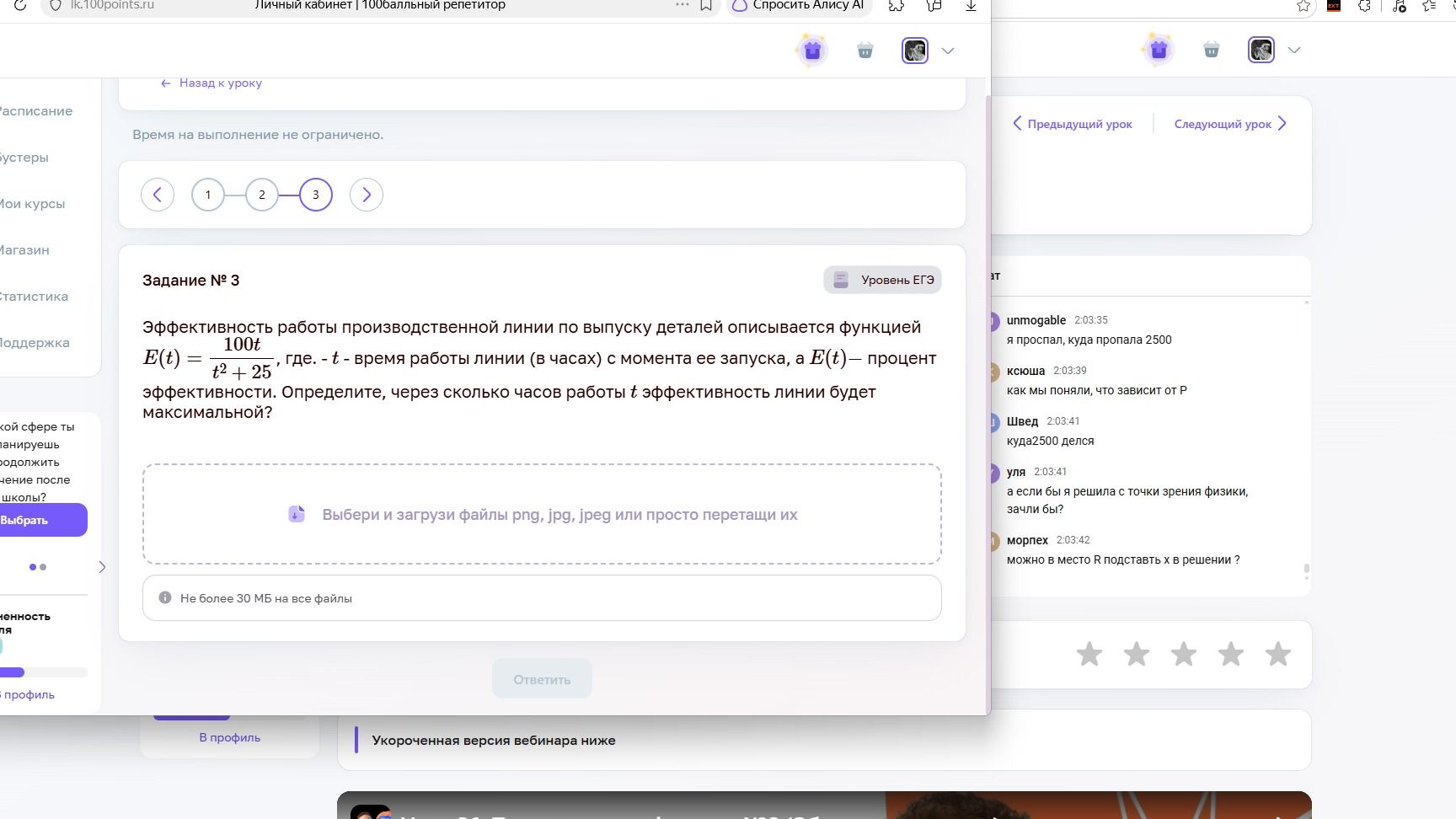This screenshot has height=819, width=1456.
Task: Click the gift icon in front window header
Action: click(x=812, y=51)
